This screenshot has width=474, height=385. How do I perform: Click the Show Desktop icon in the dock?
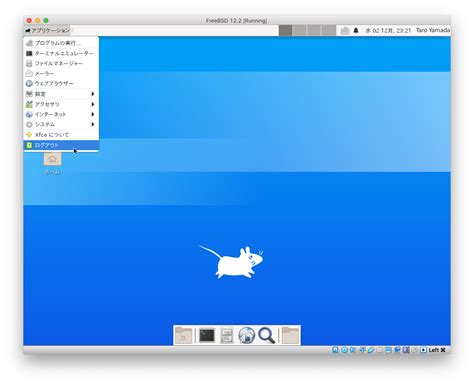(184, 335)
